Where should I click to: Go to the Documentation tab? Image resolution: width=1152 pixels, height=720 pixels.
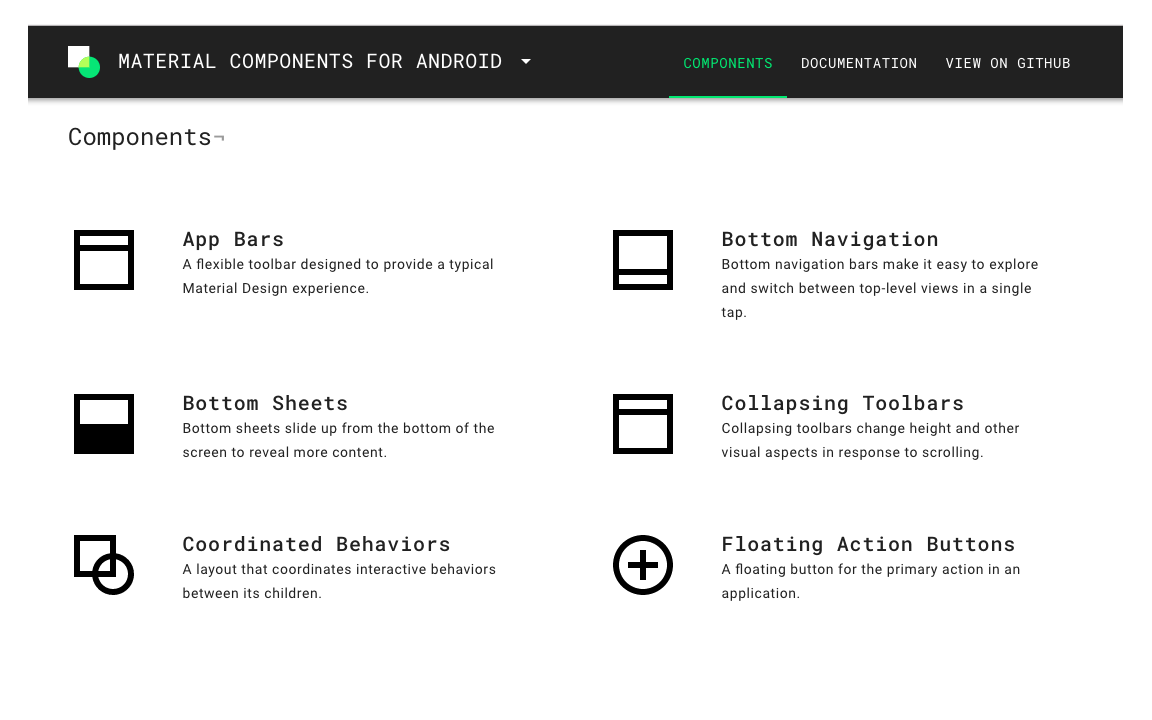click(859, 63)
